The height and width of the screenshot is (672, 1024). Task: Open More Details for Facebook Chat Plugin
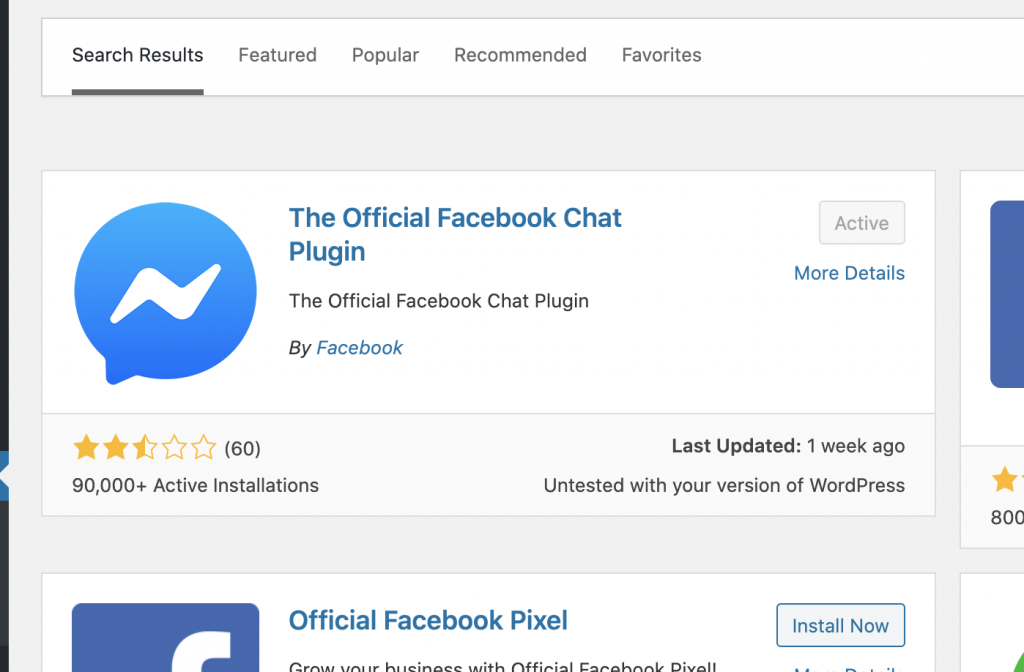[x=849, y=273]
